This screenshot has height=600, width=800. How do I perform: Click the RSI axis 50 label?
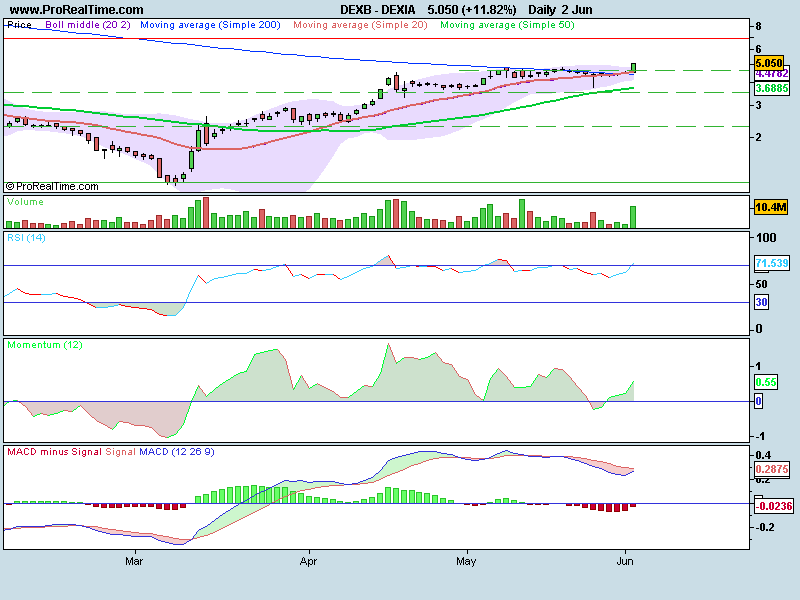click(x=762, y=284)
